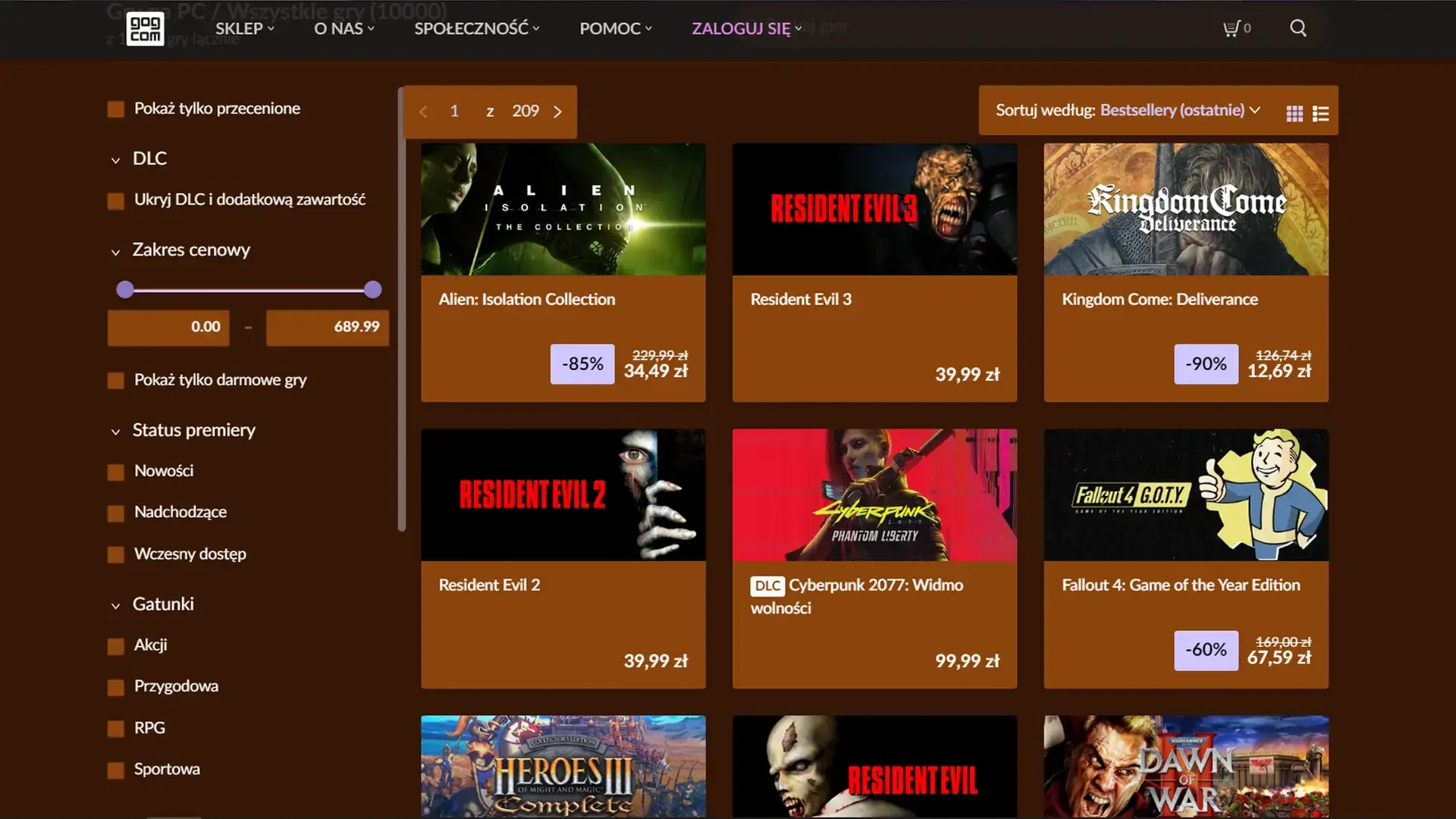Click the next page navigation arrow
This screenshot has height=819, width=1456.
[559, 111]
